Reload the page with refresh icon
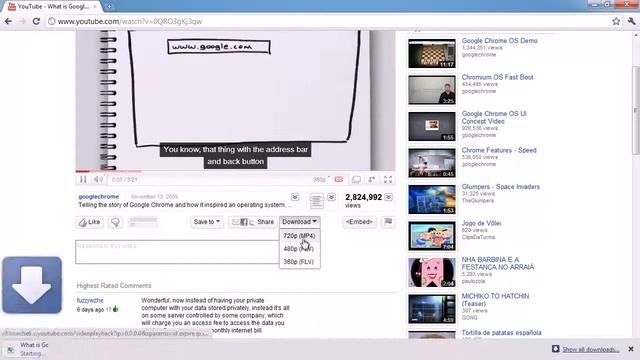 point(36,21)
